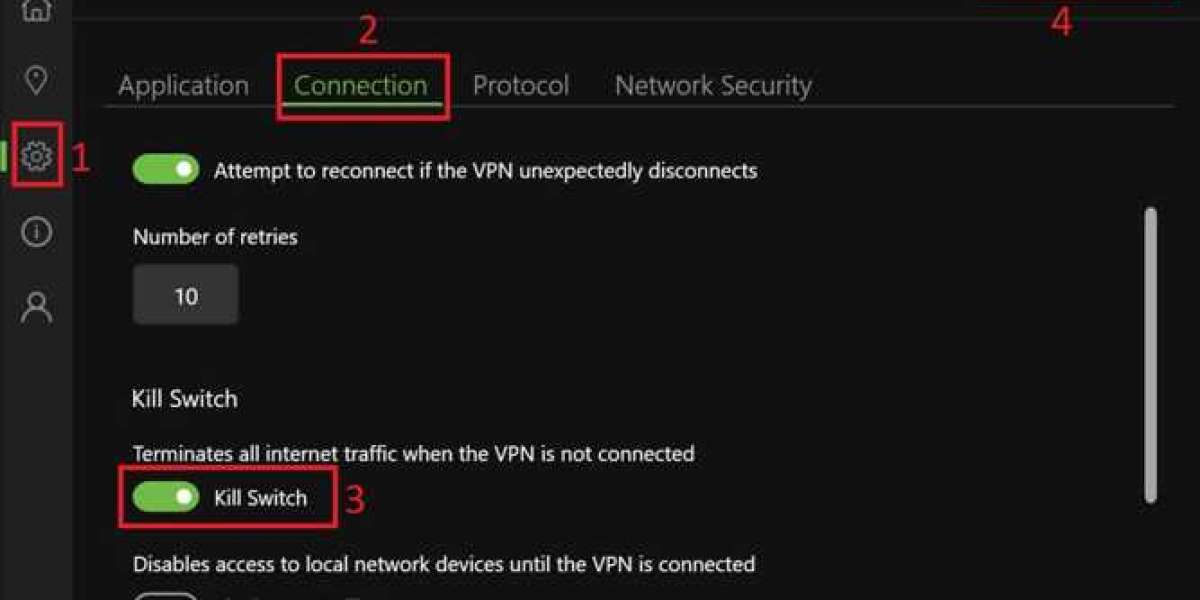Open the Protocol tab
This screenshot has width=1200, height=600.
522,85
